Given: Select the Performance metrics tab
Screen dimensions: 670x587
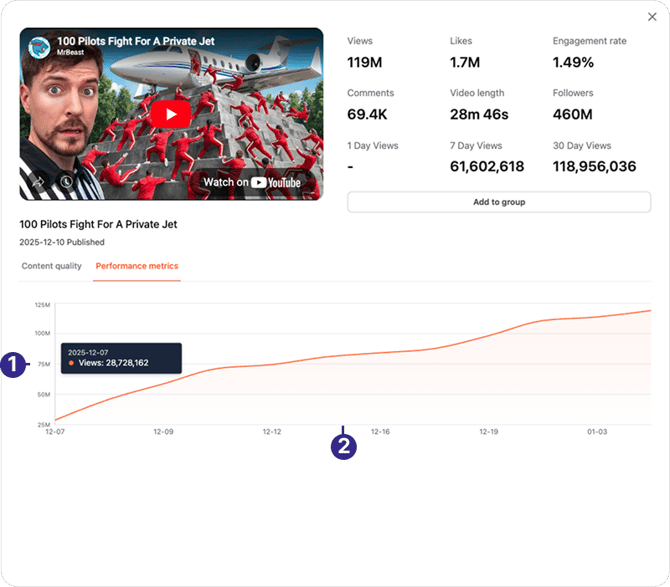Looking at the screenshot, I should tap(137, 266).
